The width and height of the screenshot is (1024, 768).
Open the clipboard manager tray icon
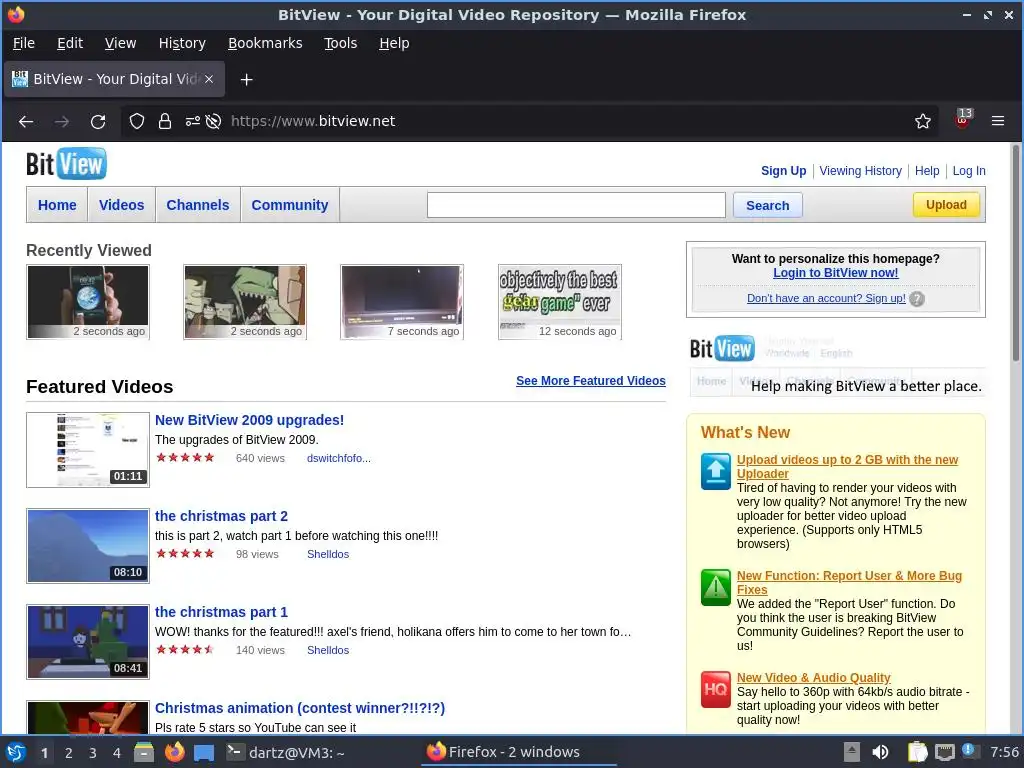tap(917, 752)
